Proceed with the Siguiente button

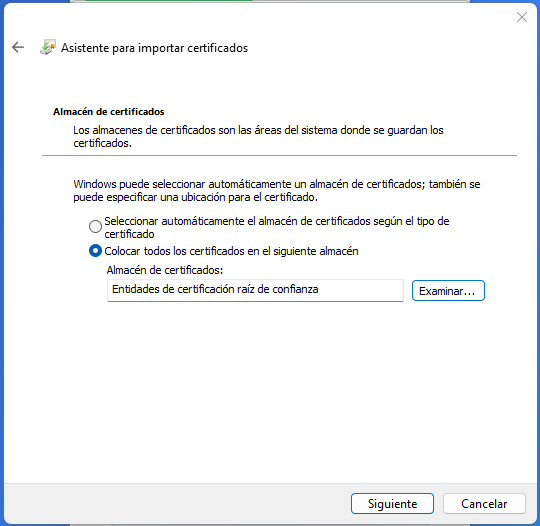click(x=392, y=504)
